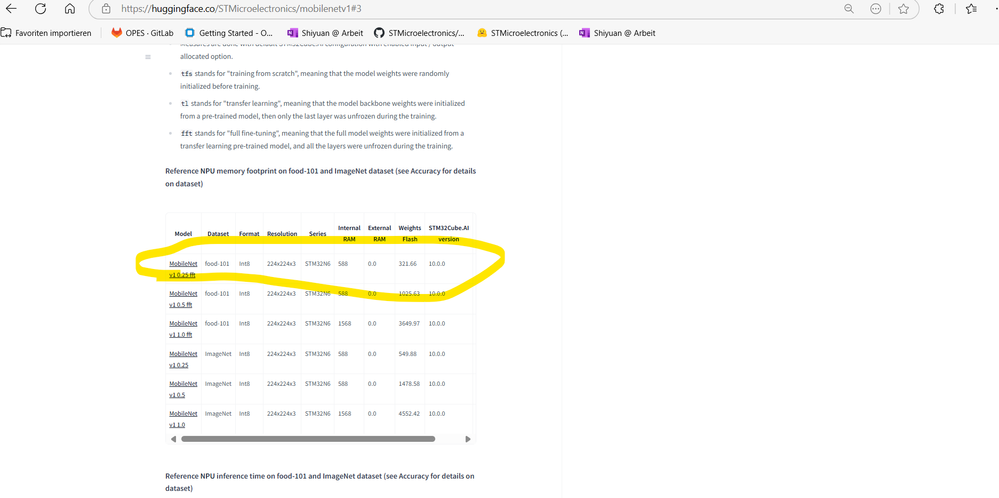Select the 3649.97 weights flash value
Viewport: 999px width, 498px height.
[409, 324]
